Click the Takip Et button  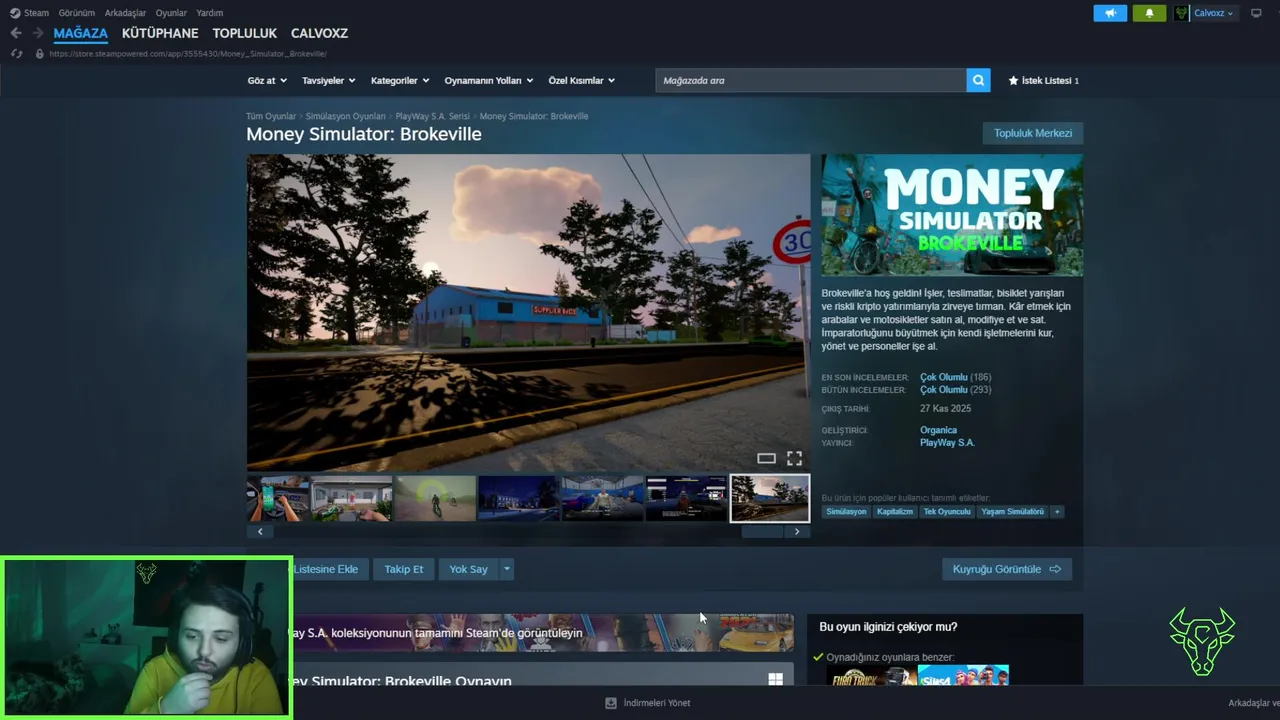(404, 569)
